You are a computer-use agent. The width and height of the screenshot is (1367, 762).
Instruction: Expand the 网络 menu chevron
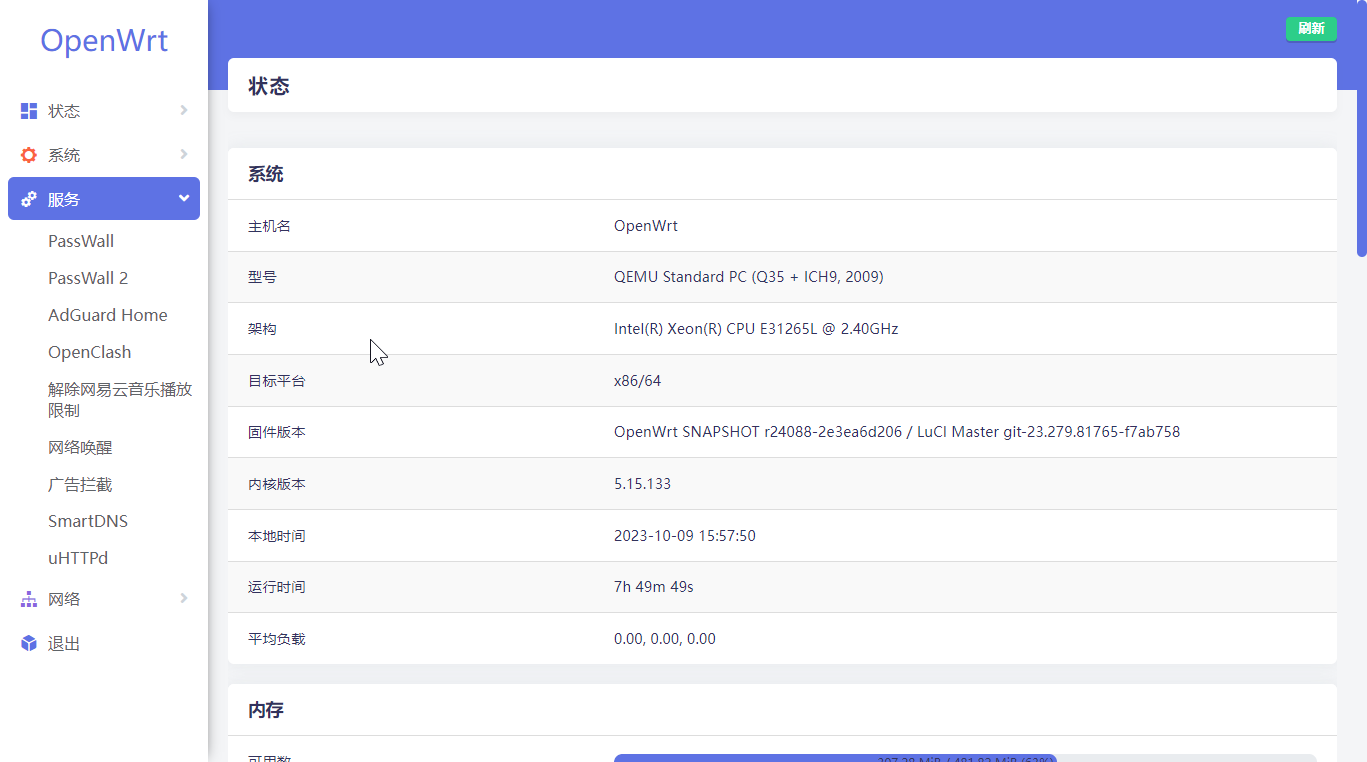(184, 598)
